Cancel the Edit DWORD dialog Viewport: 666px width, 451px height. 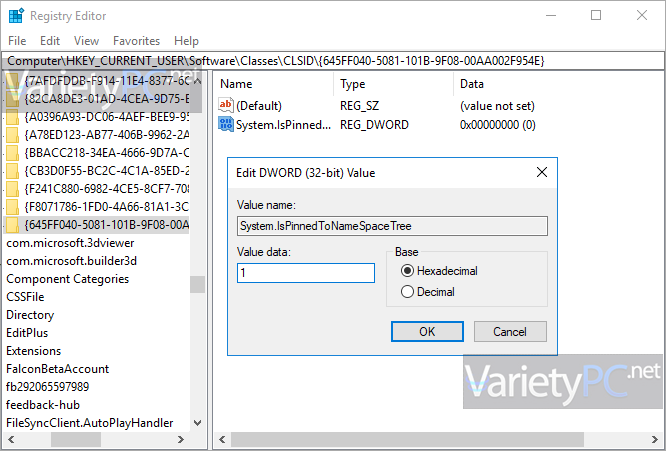[510, 331]
